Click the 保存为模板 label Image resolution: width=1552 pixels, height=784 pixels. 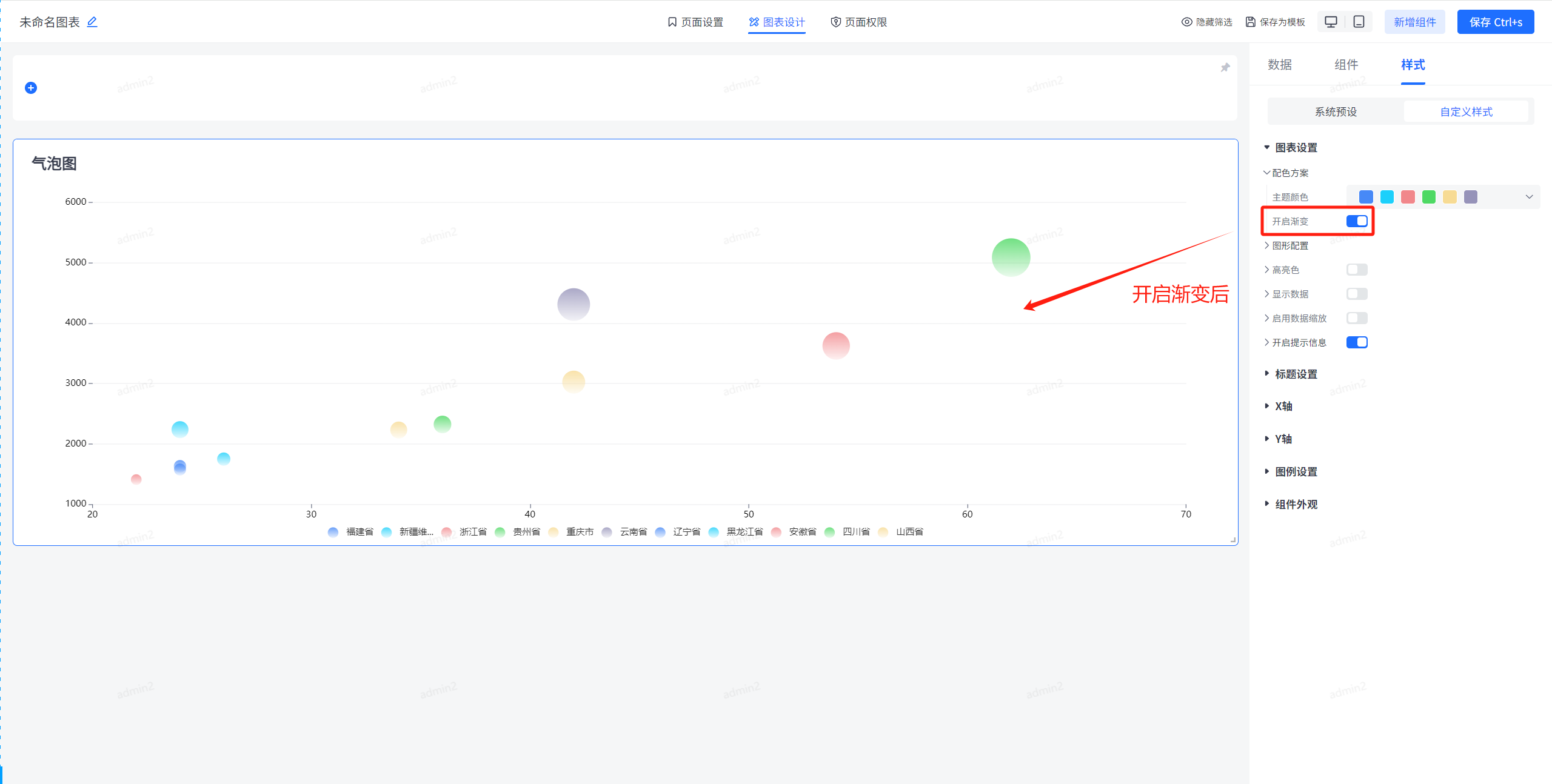coord(1282,22)
